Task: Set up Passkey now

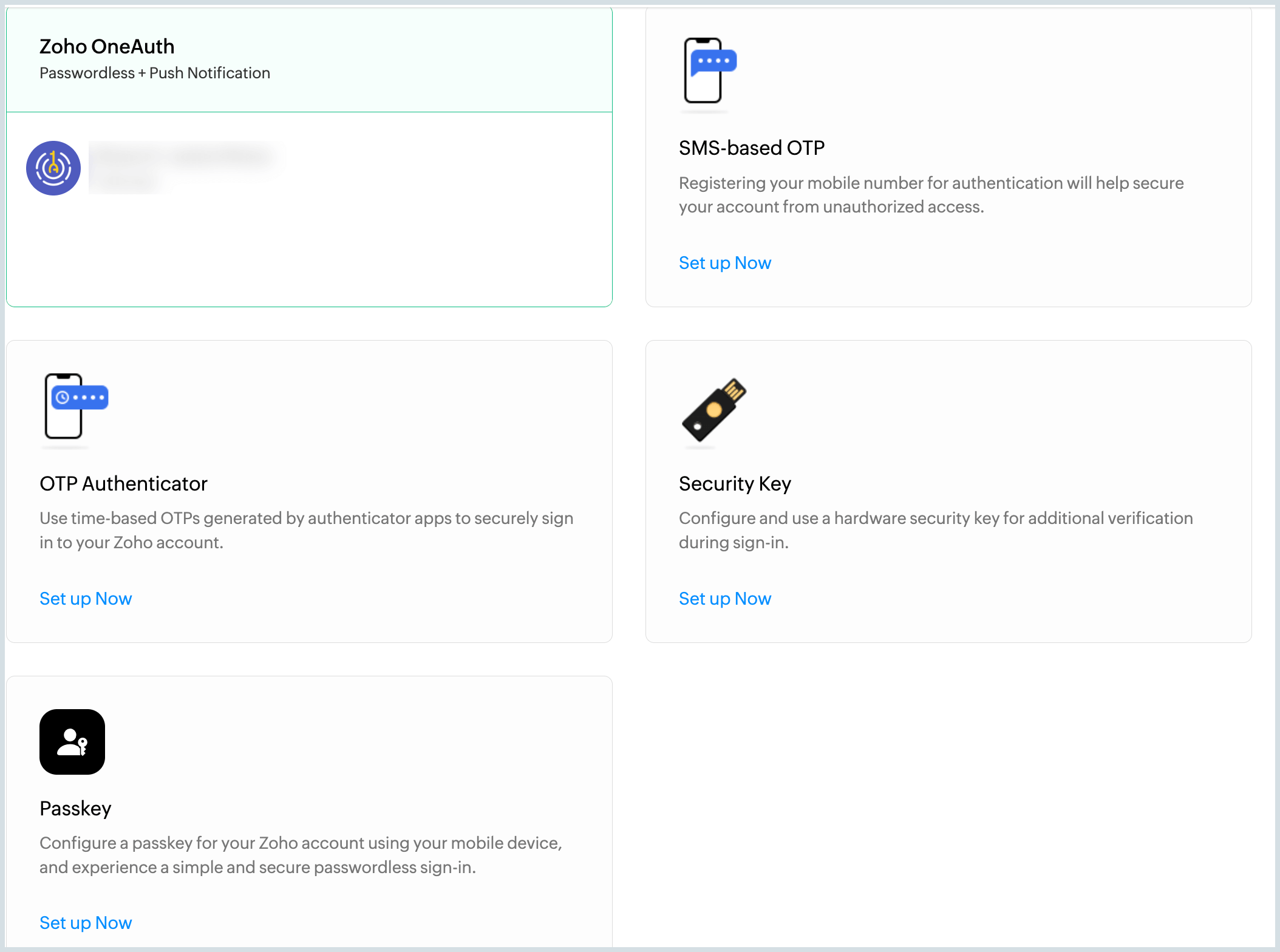Action: click(x=86, y=923)
